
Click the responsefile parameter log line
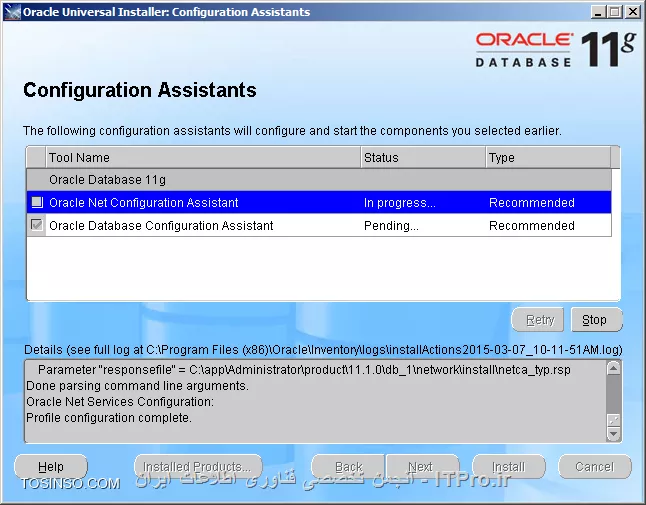(304, 369)
